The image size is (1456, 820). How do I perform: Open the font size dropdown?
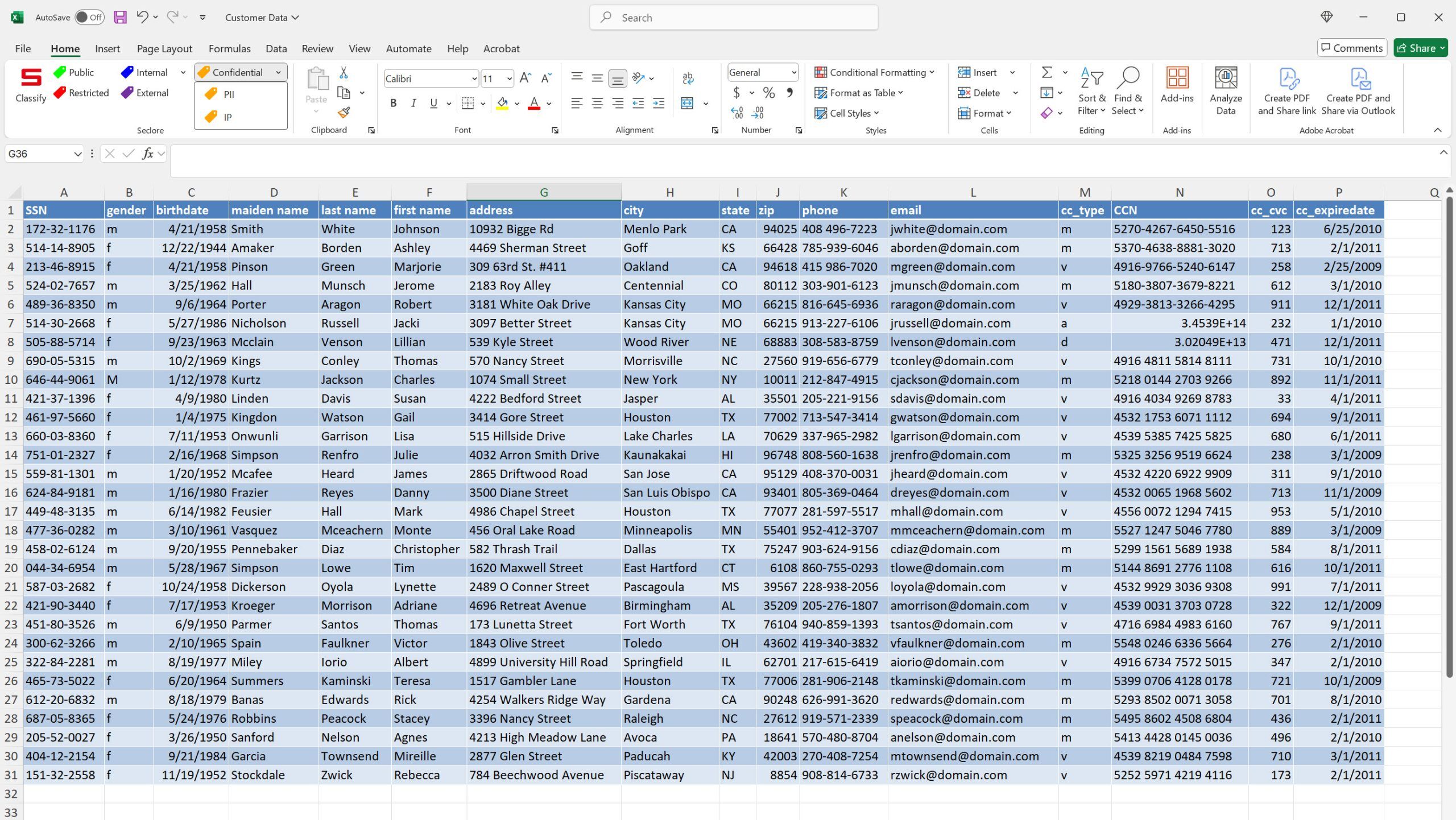click(509, 78)
